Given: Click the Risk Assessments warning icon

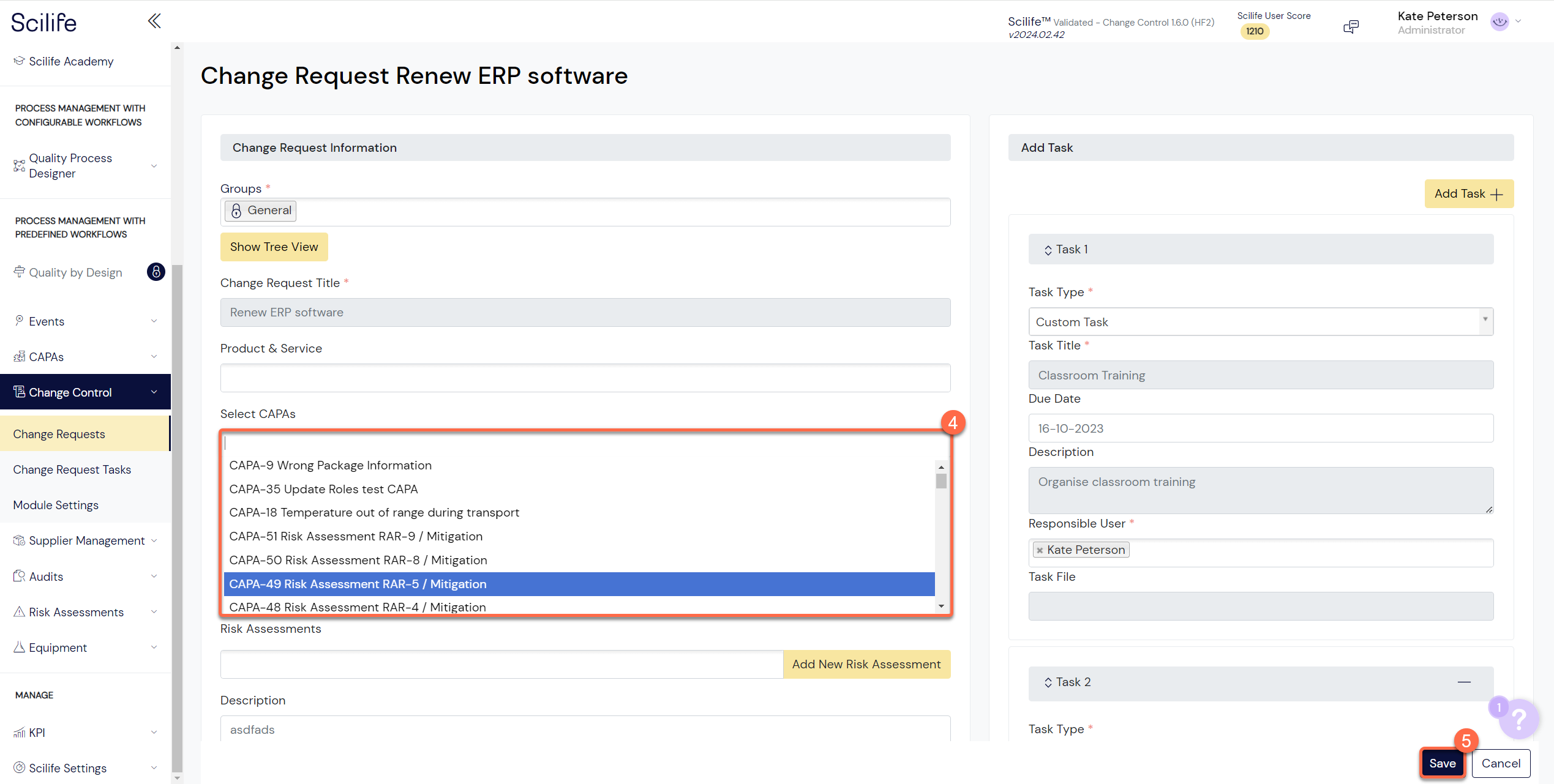Looking at the screenshot, I should coord(20,611).
